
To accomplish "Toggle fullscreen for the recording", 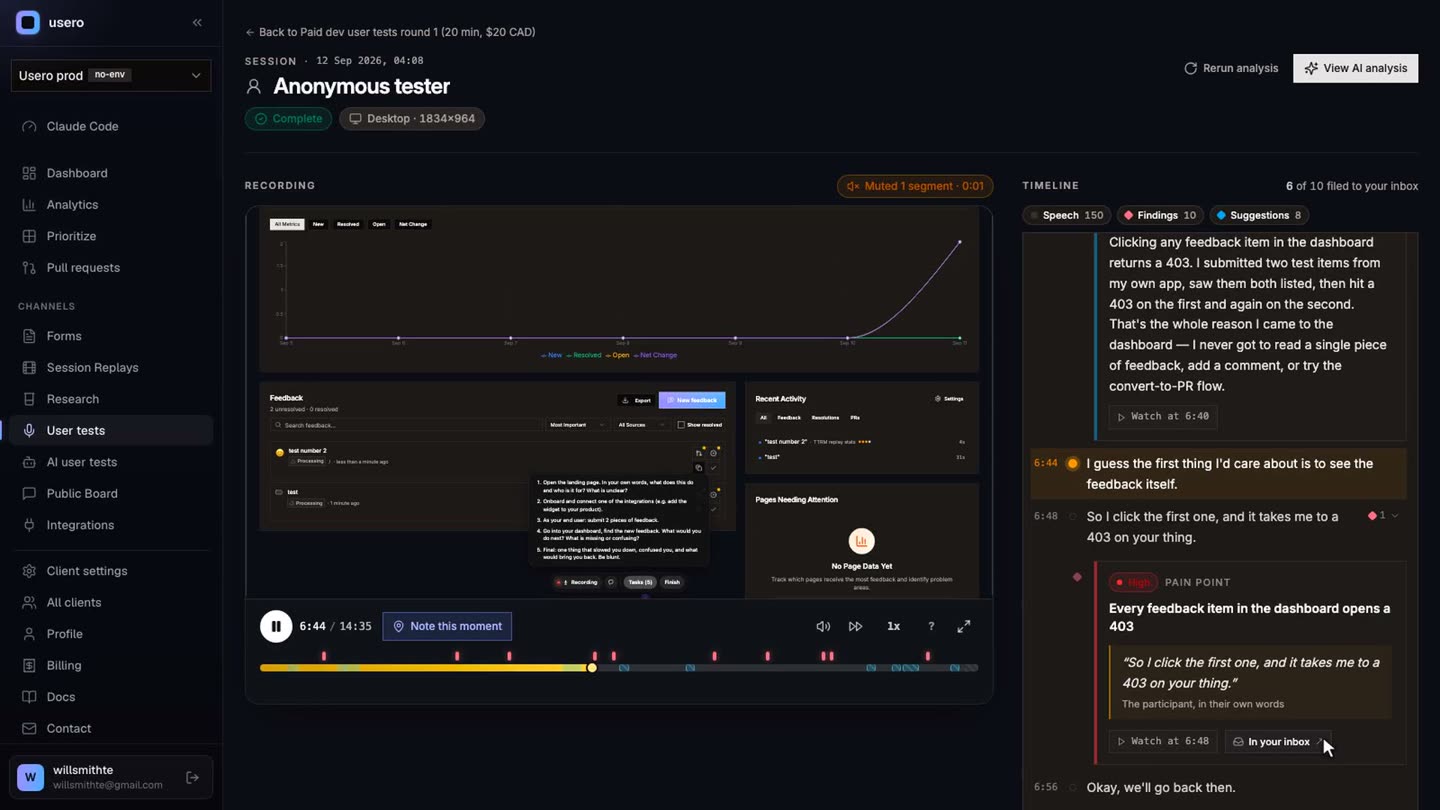I will coord(964,626).
